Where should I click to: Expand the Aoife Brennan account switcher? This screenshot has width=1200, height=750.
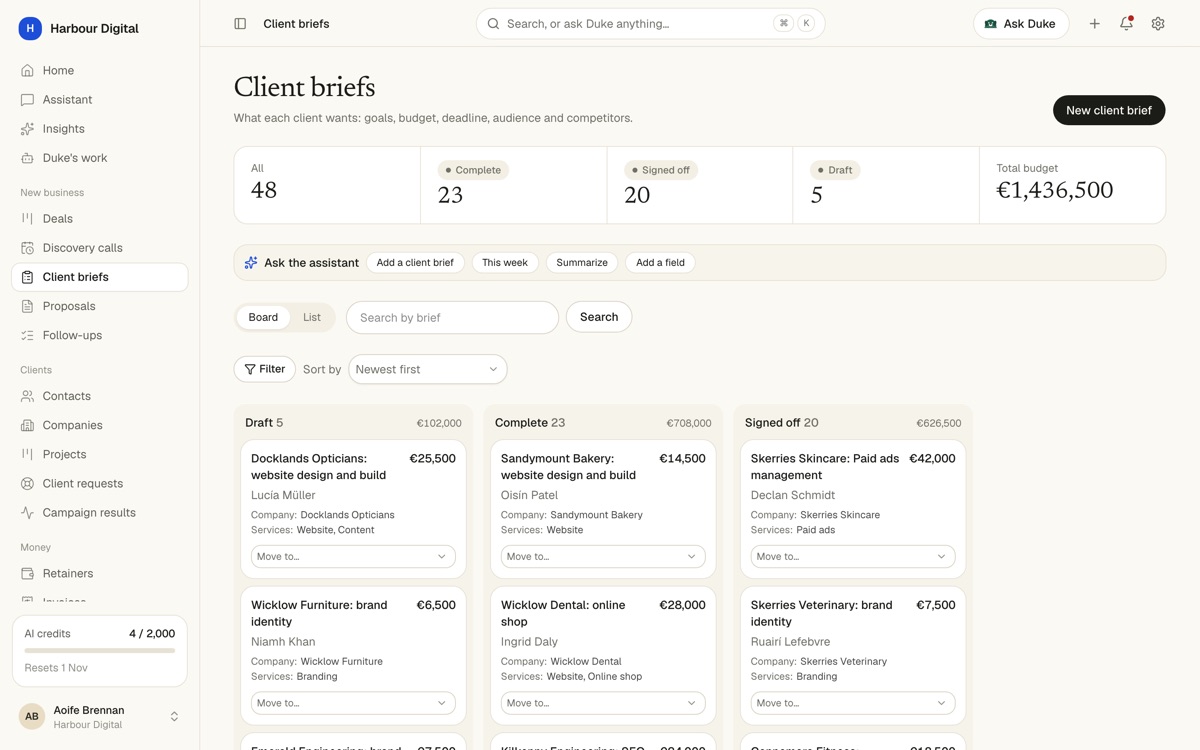point(174,716)
